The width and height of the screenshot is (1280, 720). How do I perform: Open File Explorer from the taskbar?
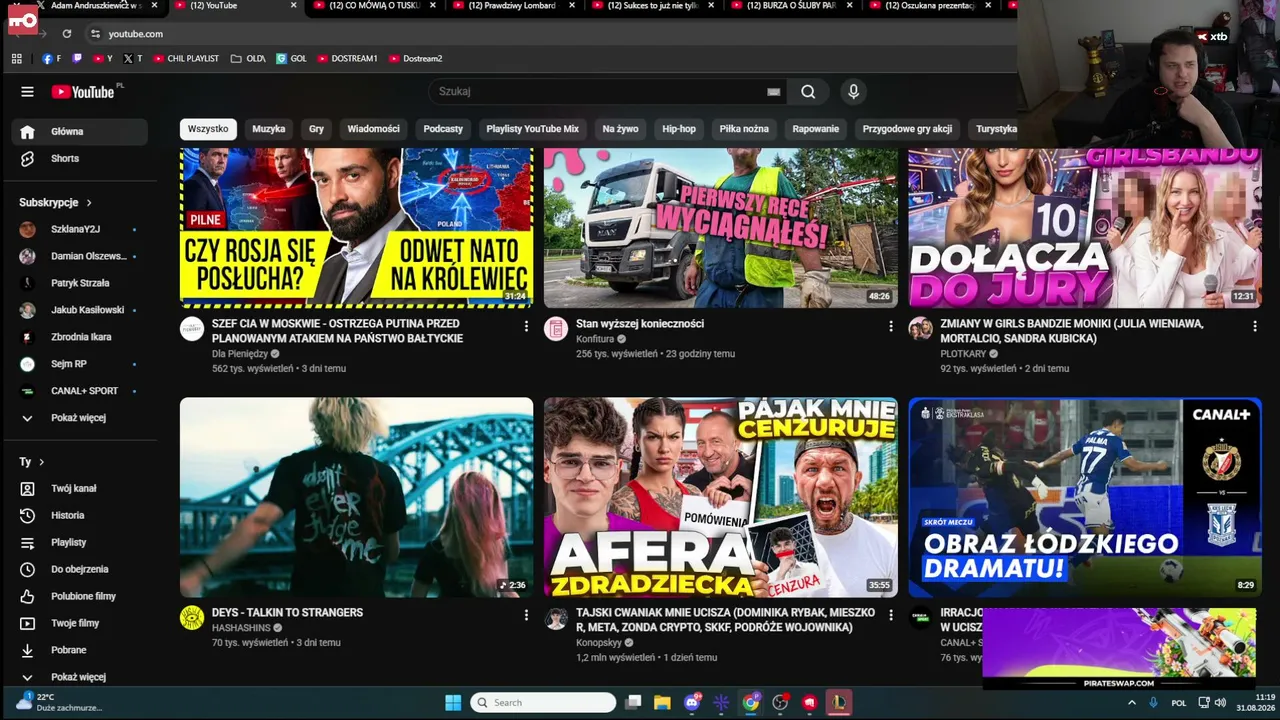pyautogui.click(x=662, y=703)
